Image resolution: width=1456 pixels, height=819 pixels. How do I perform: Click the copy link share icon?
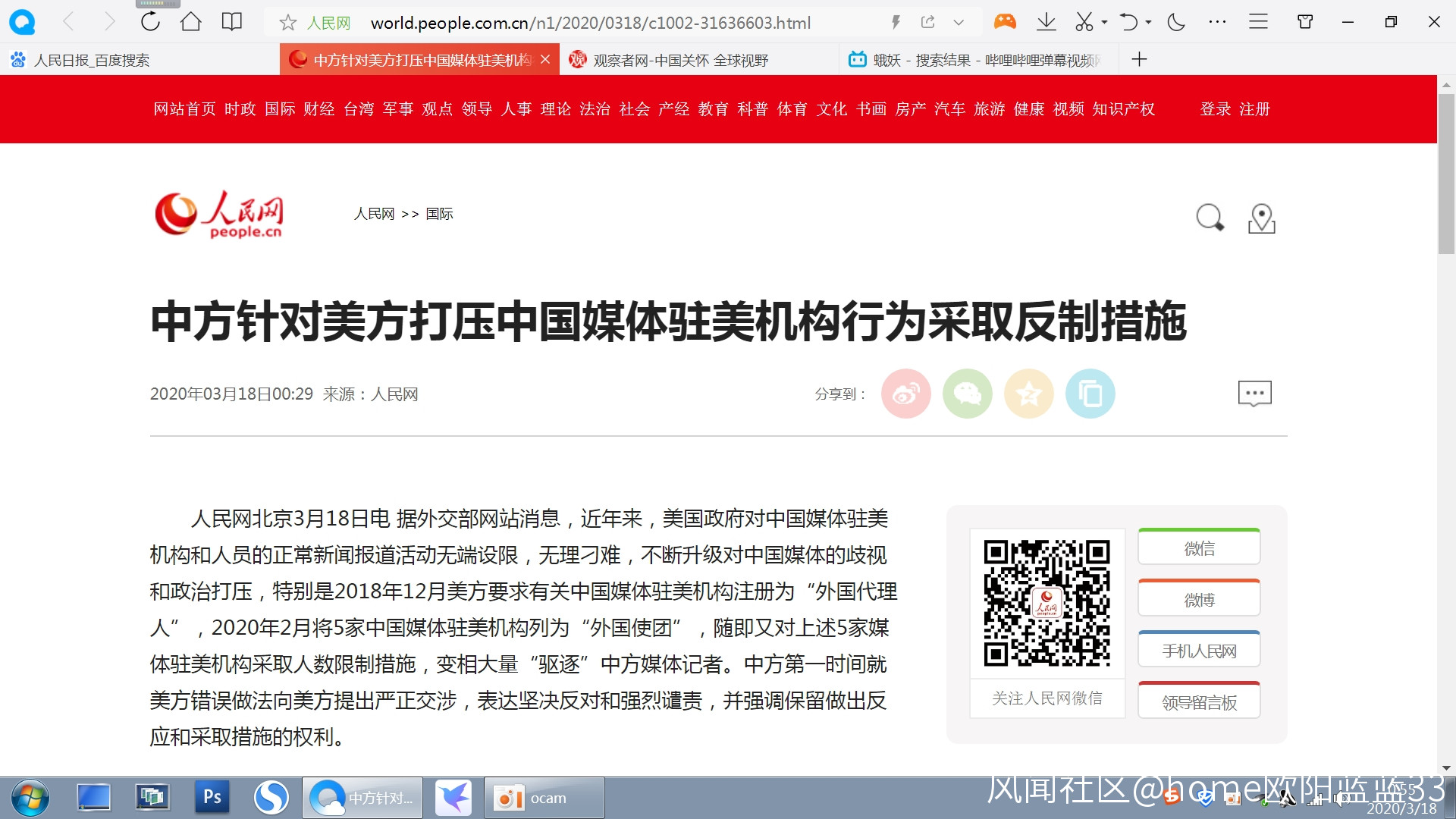click(x=1090, y=394)
